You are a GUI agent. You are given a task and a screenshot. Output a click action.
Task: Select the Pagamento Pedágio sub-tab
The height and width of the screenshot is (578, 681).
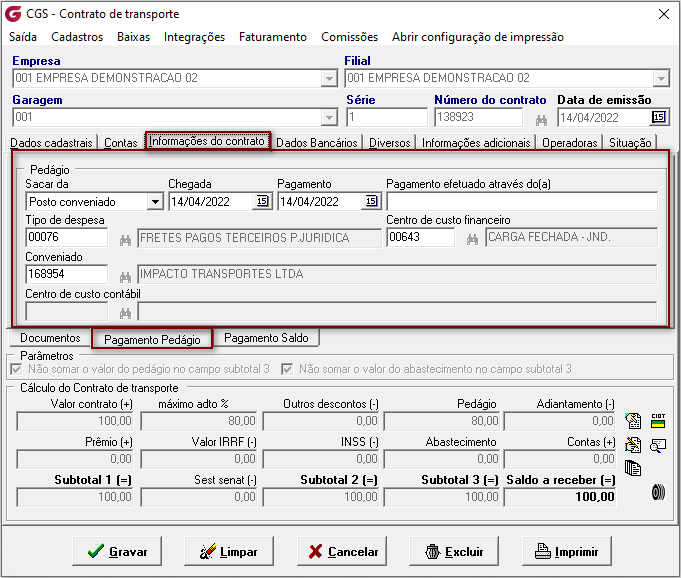tap(152, 339)
